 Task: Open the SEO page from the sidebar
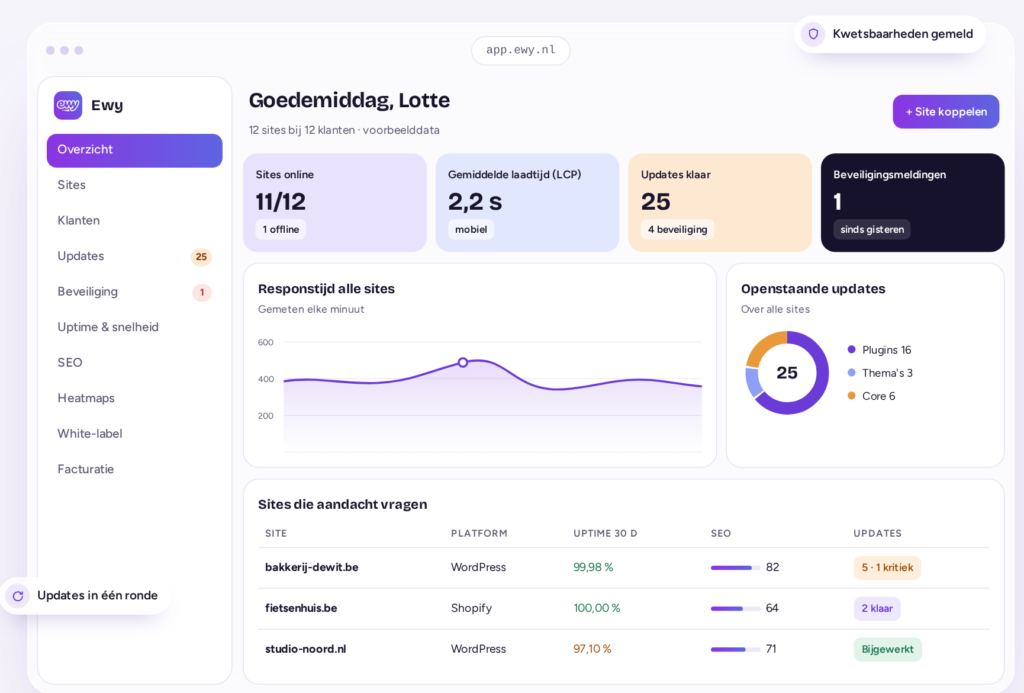pyautogui.click(x=135, y=363)
